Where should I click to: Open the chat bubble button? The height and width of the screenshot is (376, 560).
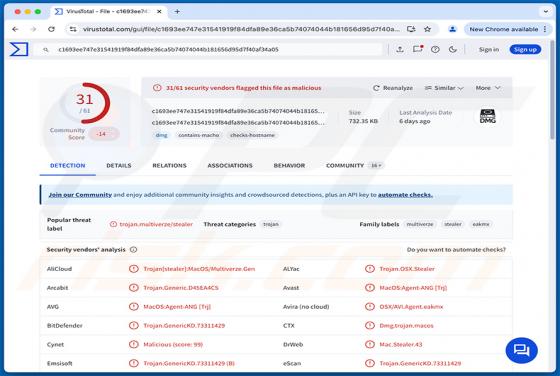[x=521, y=350]
